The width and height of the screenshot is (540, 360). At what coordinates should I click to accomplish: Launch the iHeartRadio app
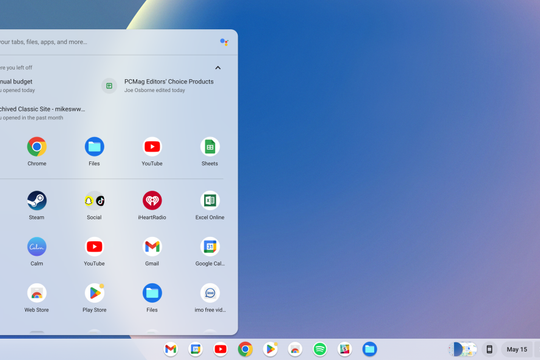coord(152,200)
